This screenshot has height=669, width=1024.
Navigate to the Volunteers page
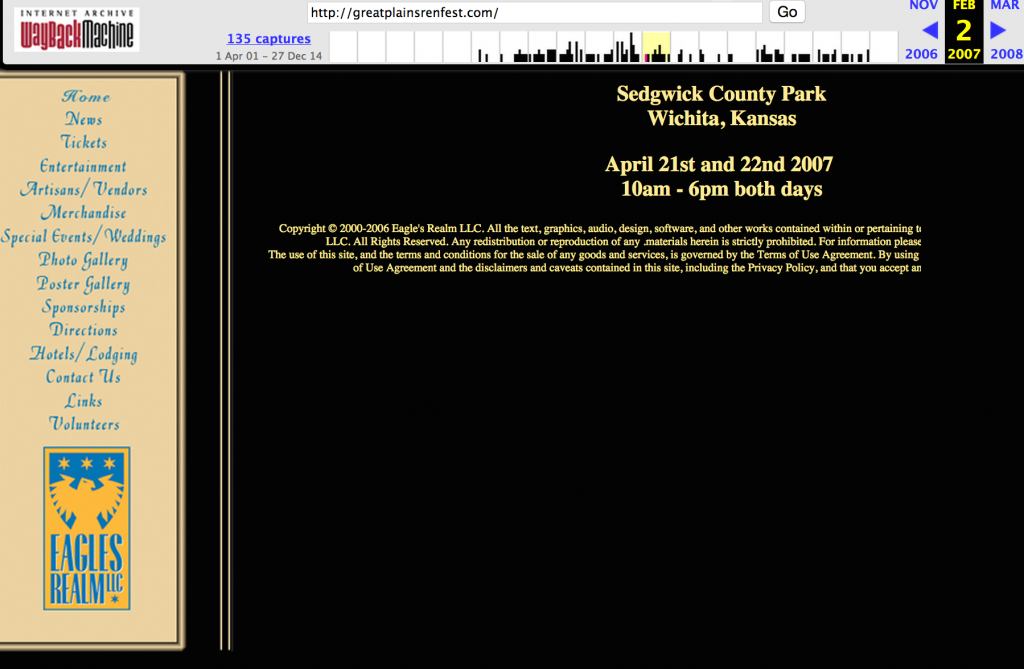(84, 424)
